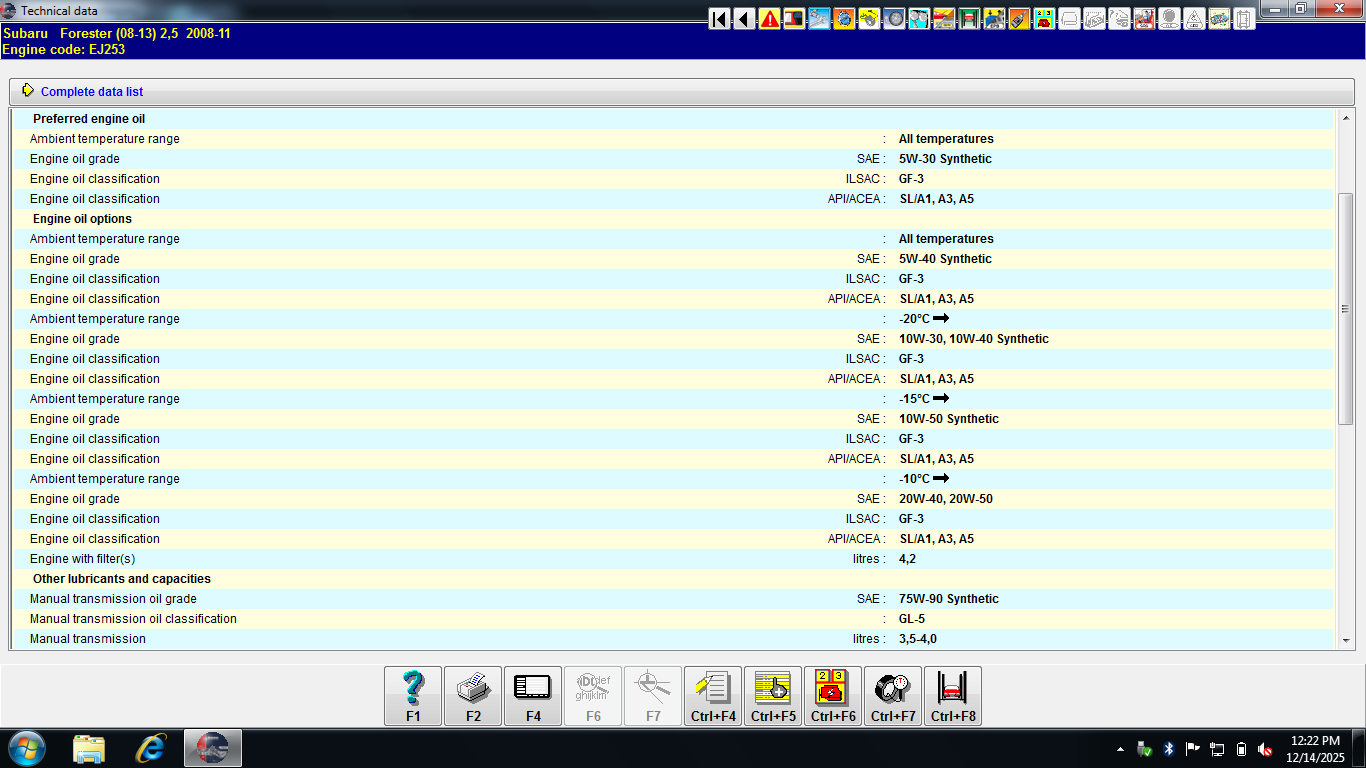Open the volume speaker tray icon
Screen dimensions: 1366x768
(1265, 748)
